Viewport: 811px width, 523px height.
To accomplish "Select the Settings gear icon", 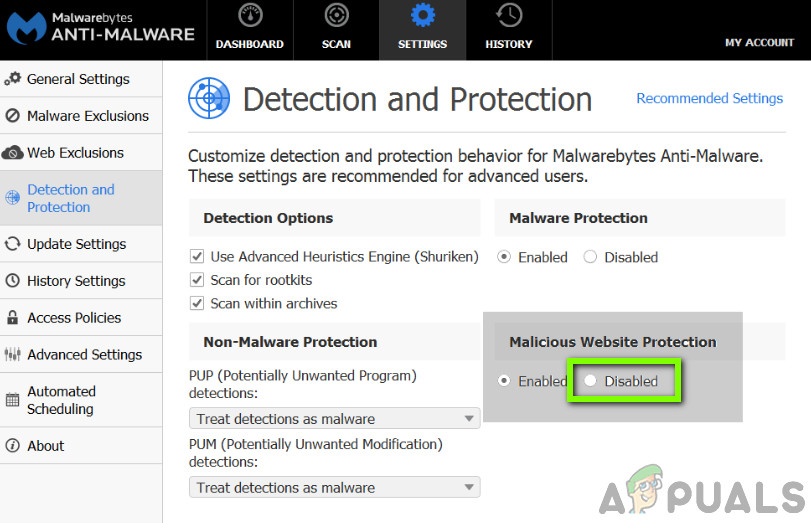I will pyautogui.click(x=423, y=17).
